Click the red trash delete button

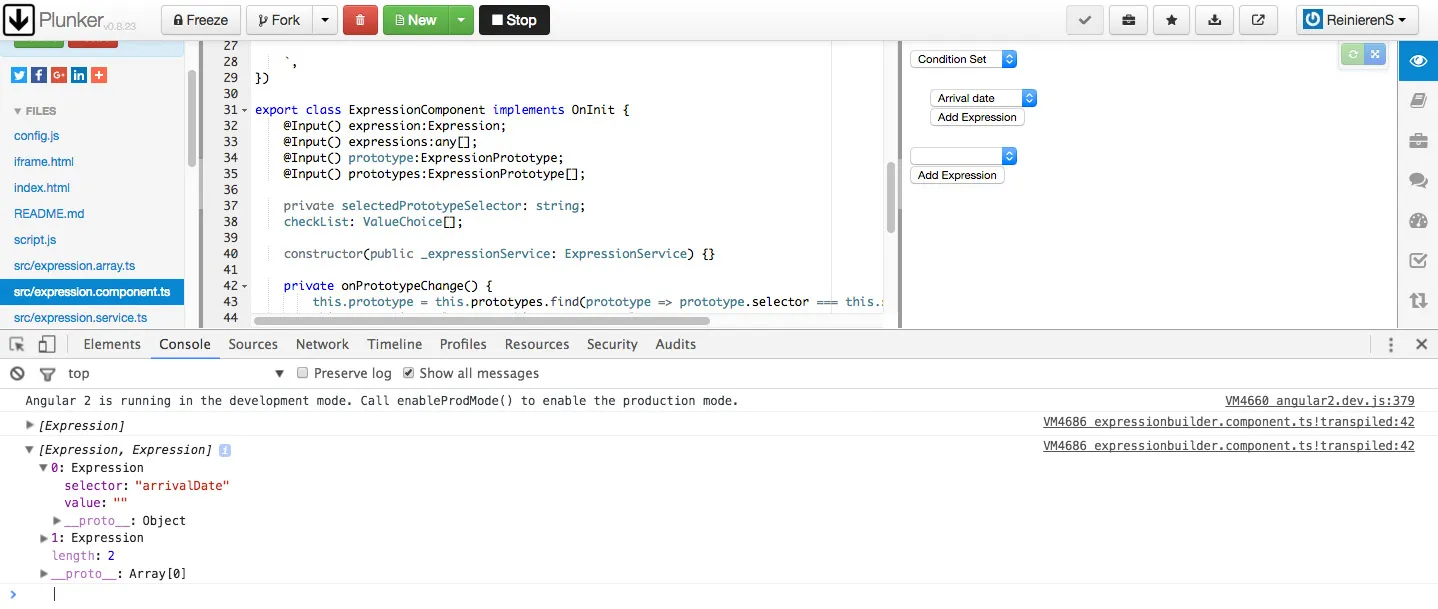(x=360, y=20)
